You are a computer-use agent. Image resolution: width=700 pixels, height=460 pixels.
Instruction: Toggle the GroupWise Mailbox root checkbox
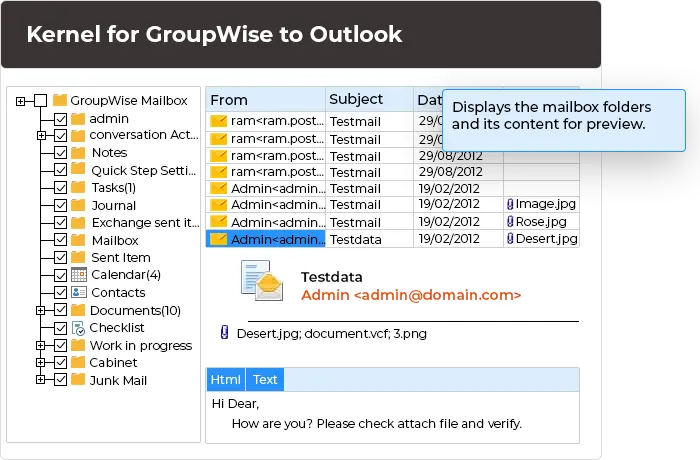tap(41, 100)
